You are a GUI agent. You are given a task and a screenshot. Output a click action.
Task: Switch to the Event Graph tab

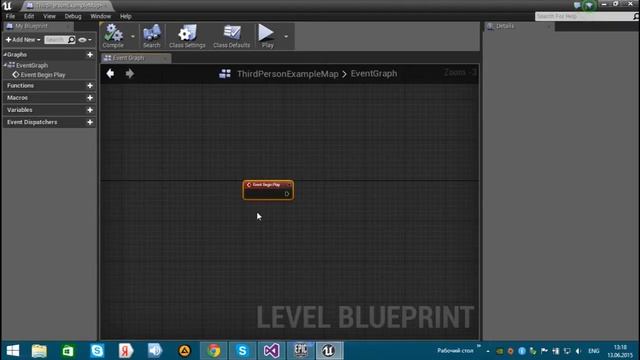tap(135, 58)
